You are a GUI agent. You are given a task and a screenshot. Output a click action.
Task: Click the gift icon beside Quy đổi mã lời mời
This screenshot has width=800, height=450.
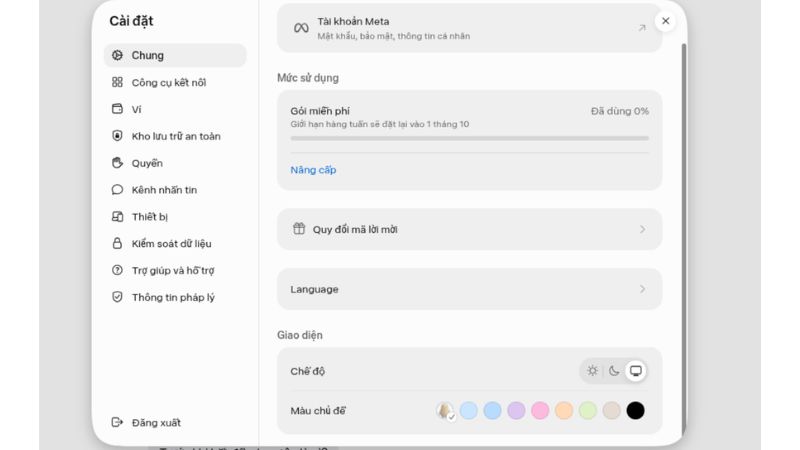(x=299, y=229)
